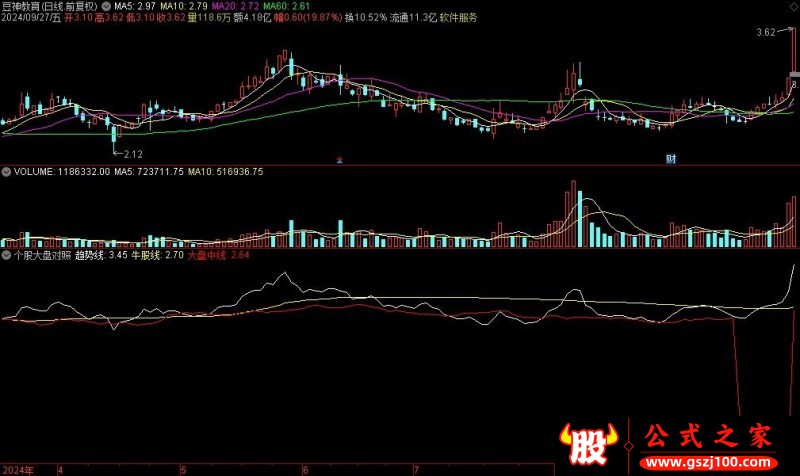Click the 财 financial marker on the chart

pyautogui.click(x=671, y=159)
